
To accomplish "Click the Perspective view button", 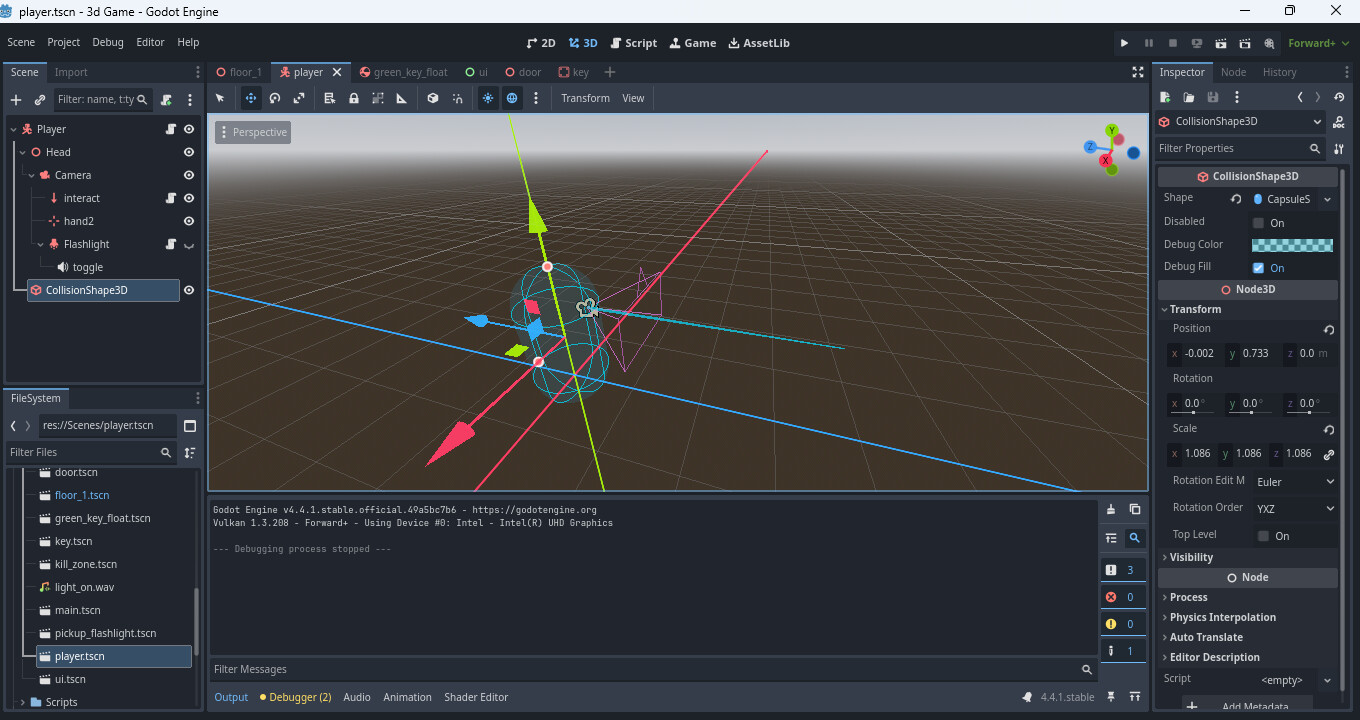I will 253,132.
